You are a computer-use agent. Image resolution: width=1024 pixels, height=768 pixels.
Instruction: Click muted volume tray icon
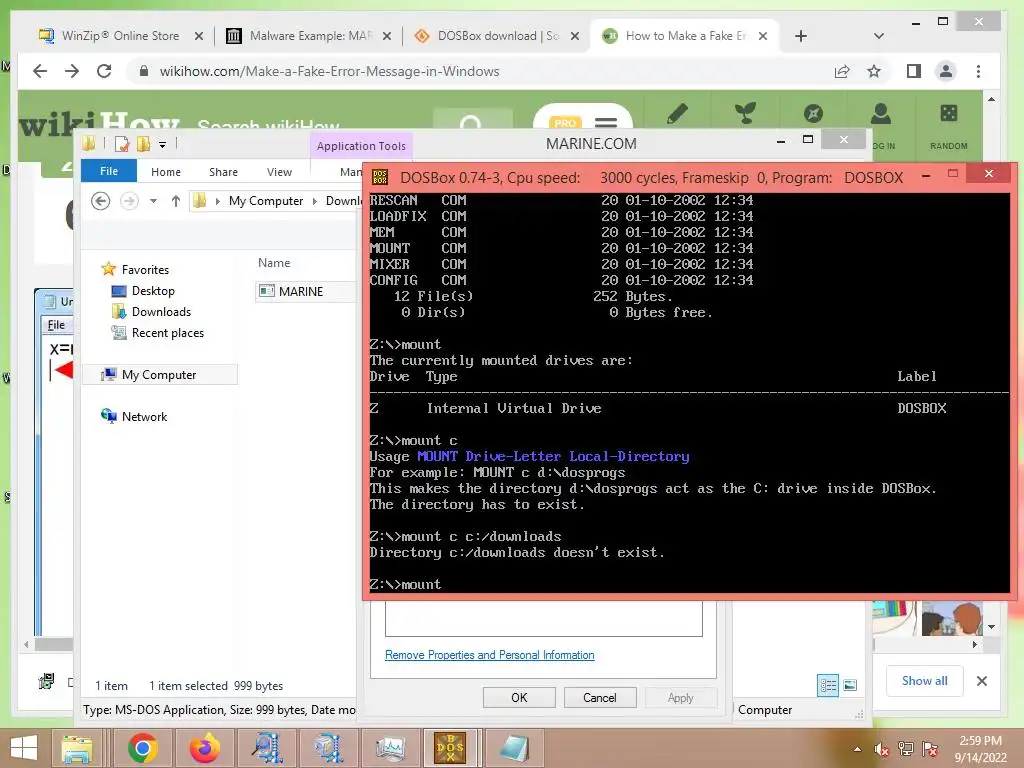[881, 749]
